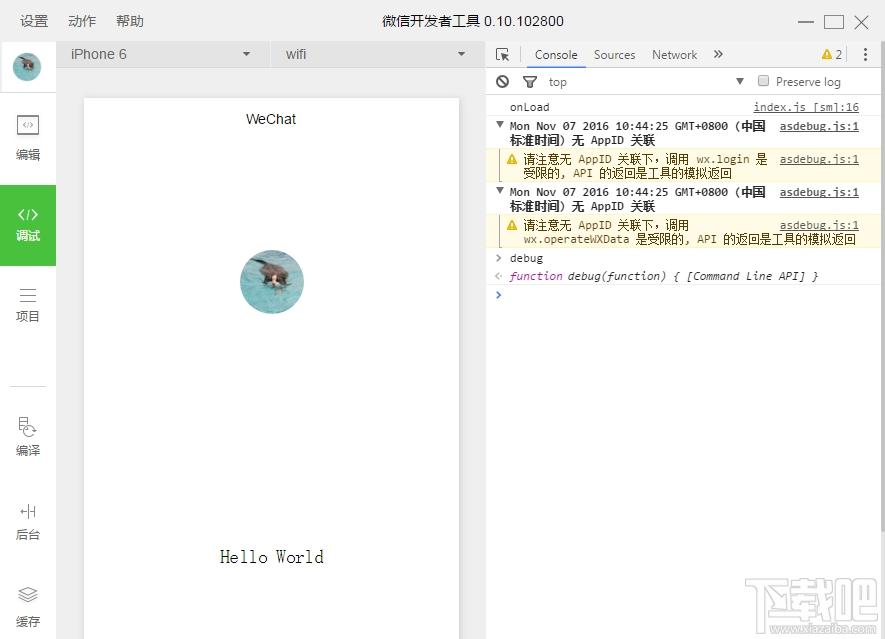The width and height of the screenshot is (885, 639).
Task: Collapse the first timestamp log group
Action: (500, 125)
